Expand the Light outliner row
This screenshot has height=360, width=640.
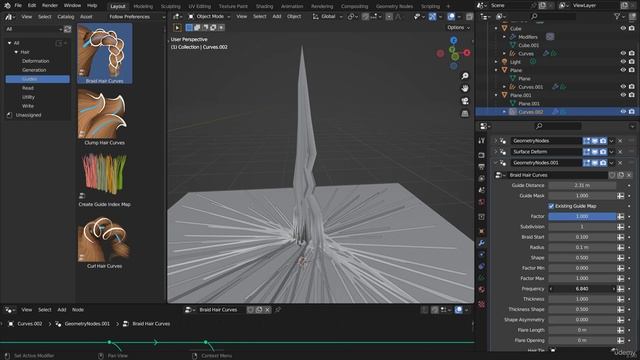[496, 62]
